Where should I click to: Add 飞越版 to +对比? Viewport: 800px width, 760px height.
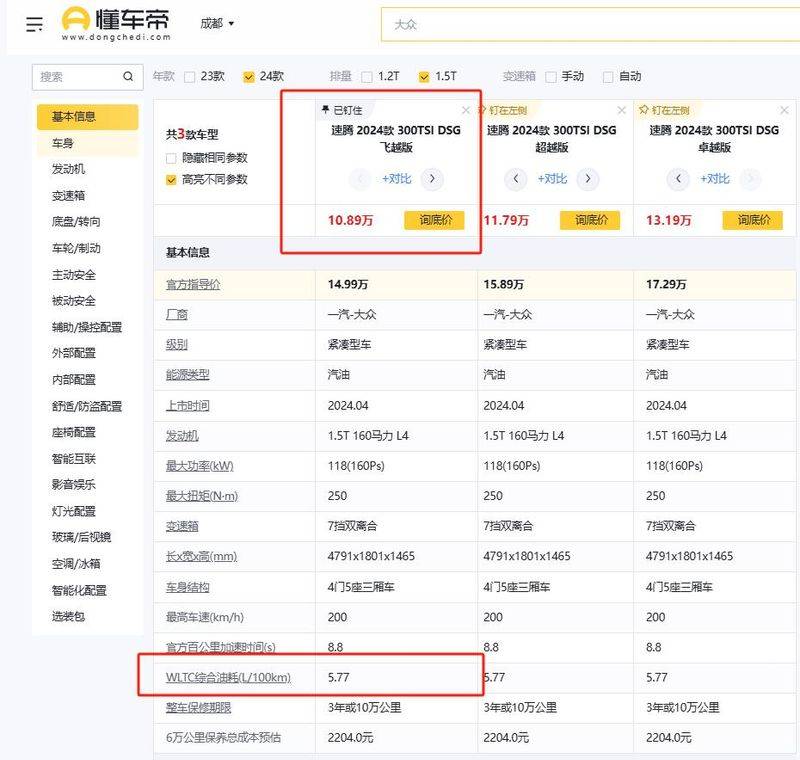396,179
